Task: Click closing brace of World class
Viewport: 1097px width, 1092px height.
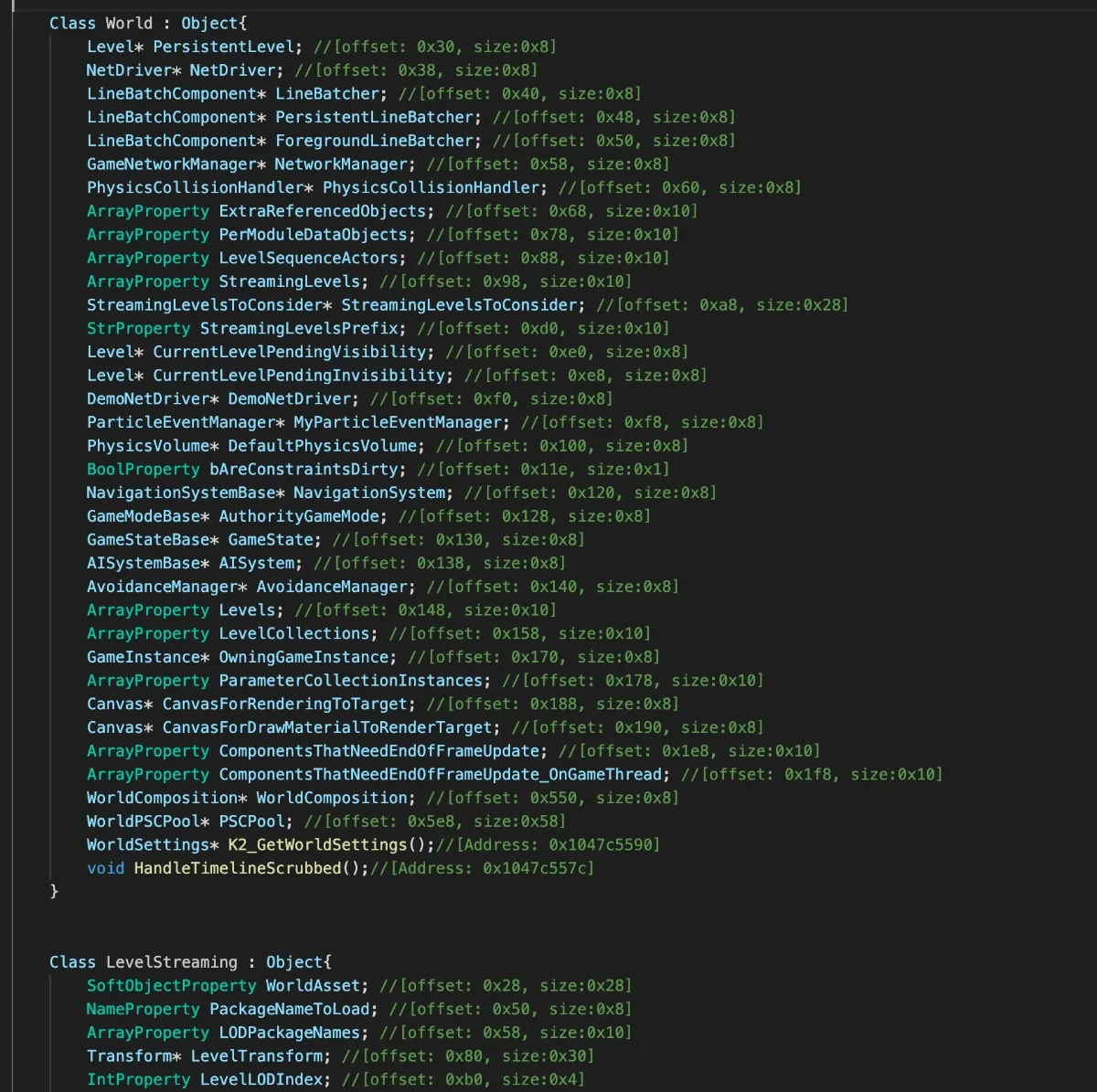Action: point(54,890)
